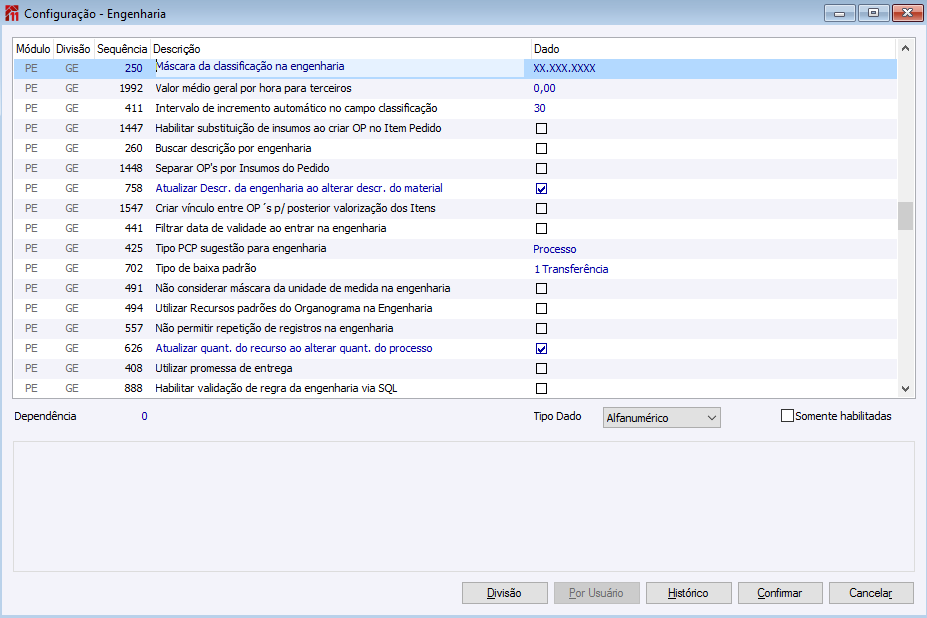The image size is (927, 618).
Task: Minimize the Configuração - Engenharia window
Action: click(x=840, y=13)
